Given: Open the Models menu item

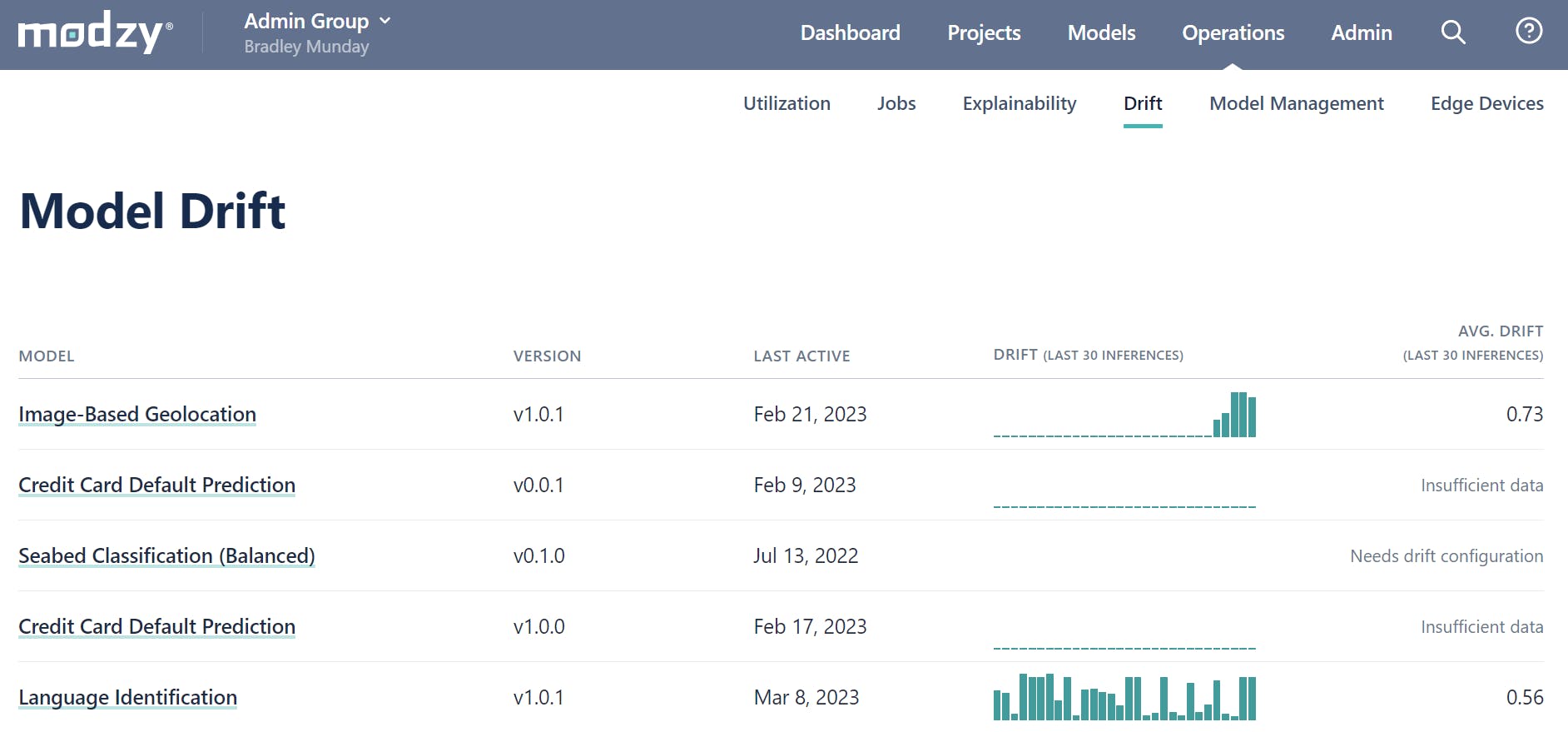Looking at the screenshot, I should (1101, 32).
